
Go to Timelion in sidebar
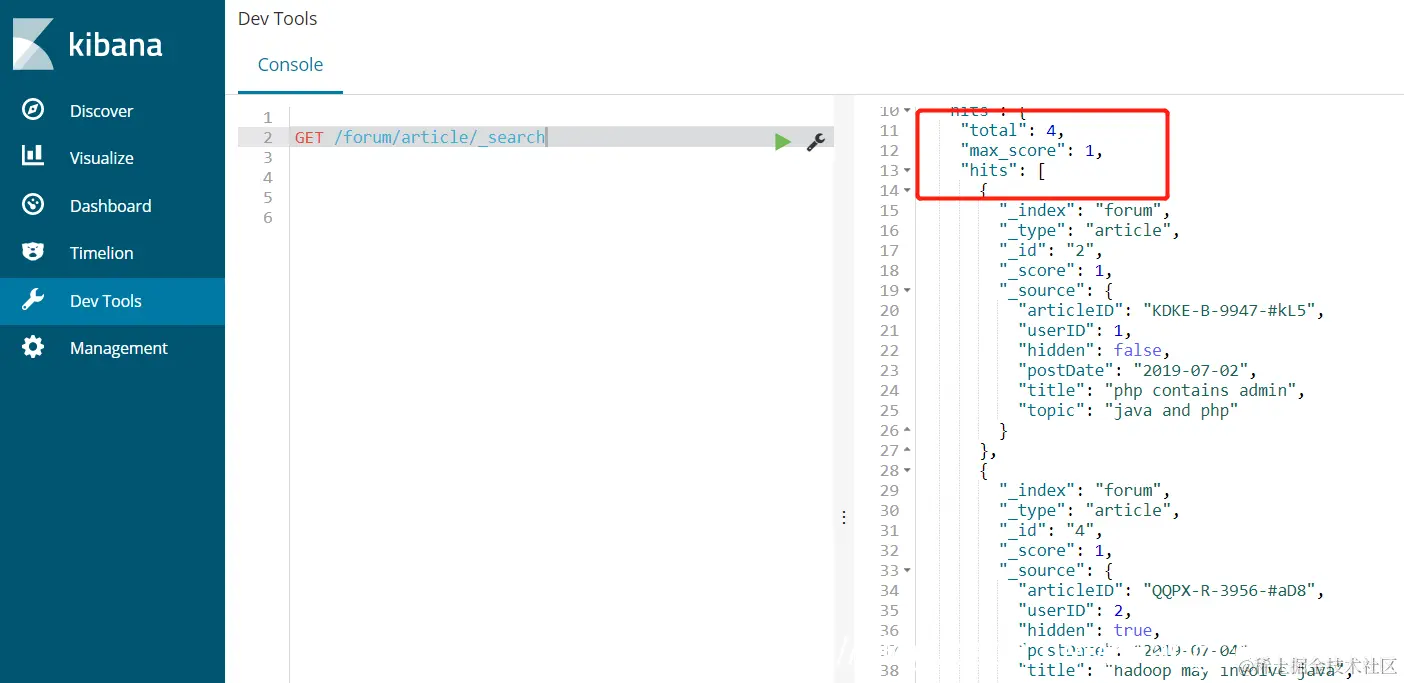click(x=101, y=253)
